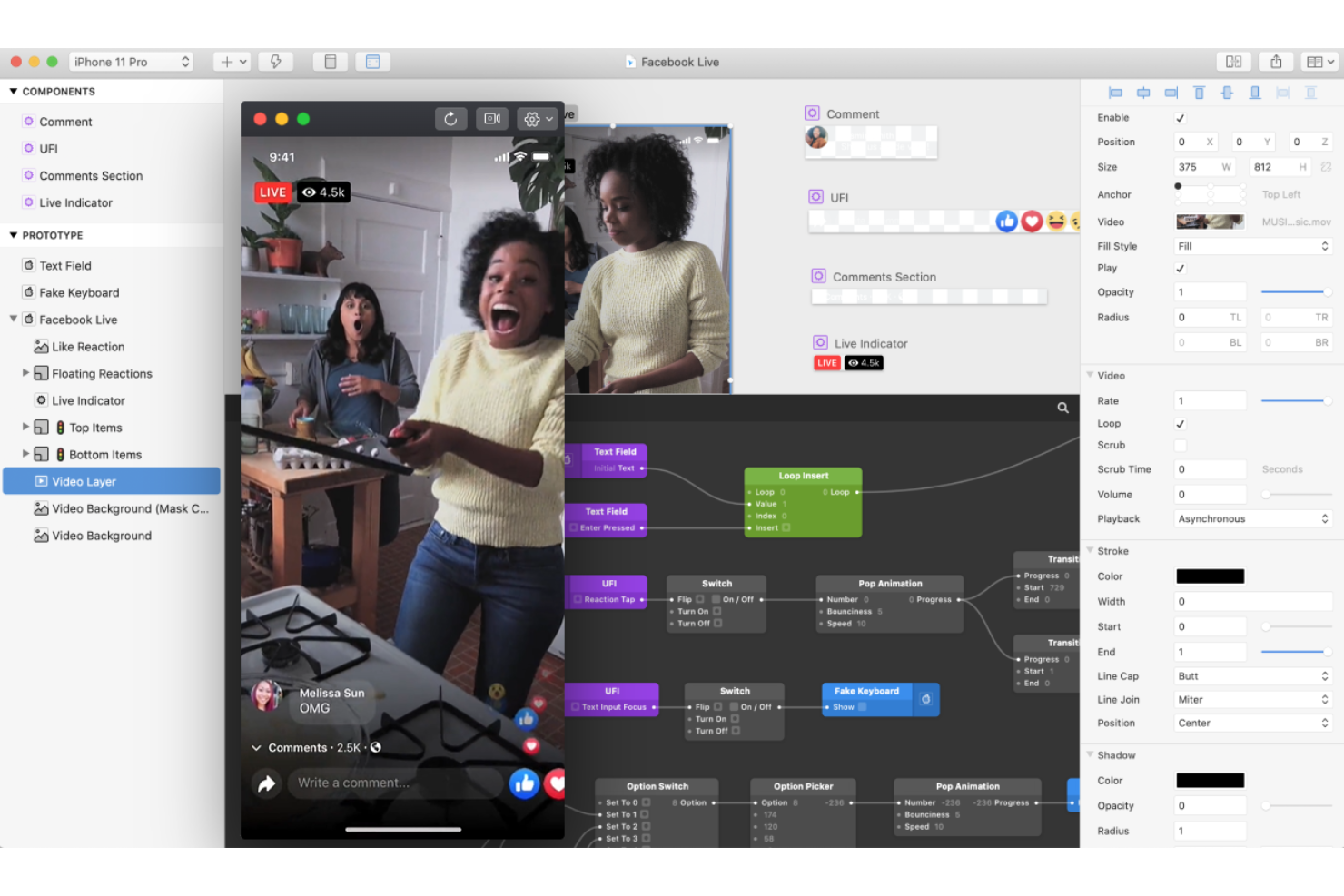Click the align vertical centers icon

pos(1227,93)
